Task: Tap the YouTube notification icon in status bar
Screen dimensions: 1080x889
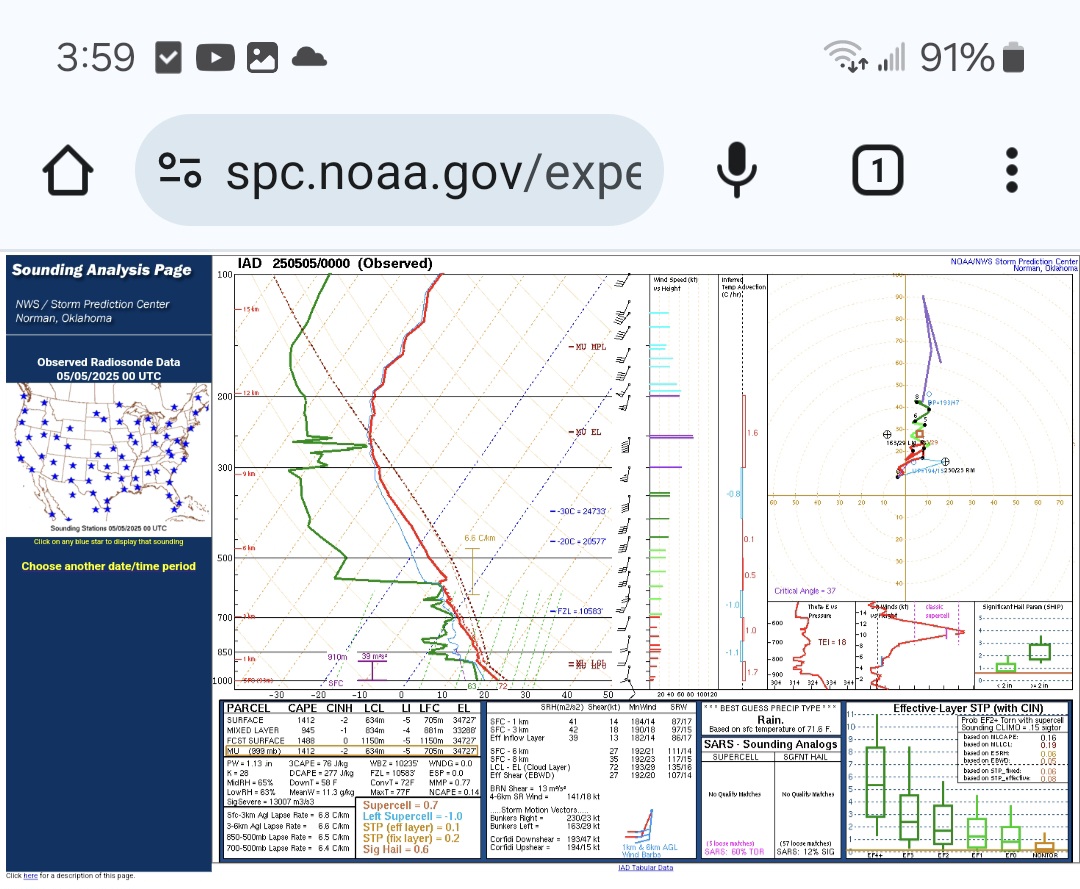Action: [x=215, y=57]
